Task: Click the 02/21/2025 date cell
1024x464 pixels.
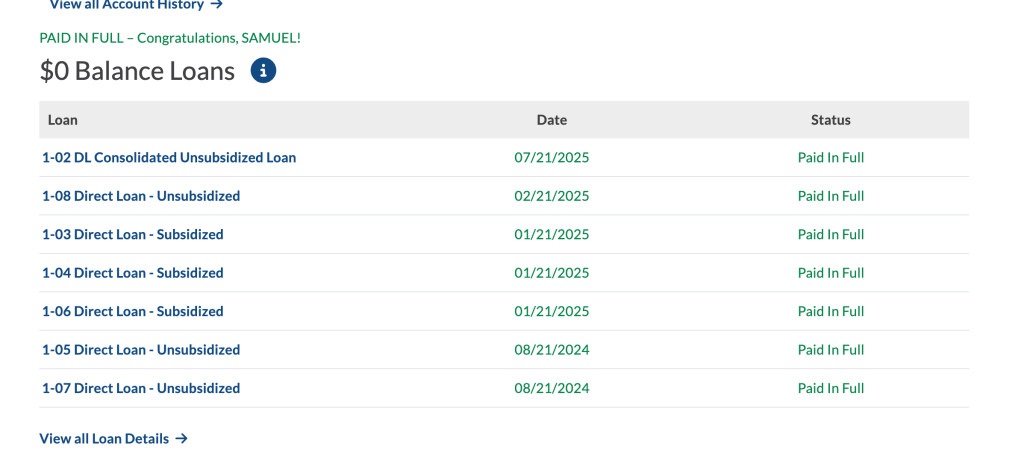Action: (551, 196)
